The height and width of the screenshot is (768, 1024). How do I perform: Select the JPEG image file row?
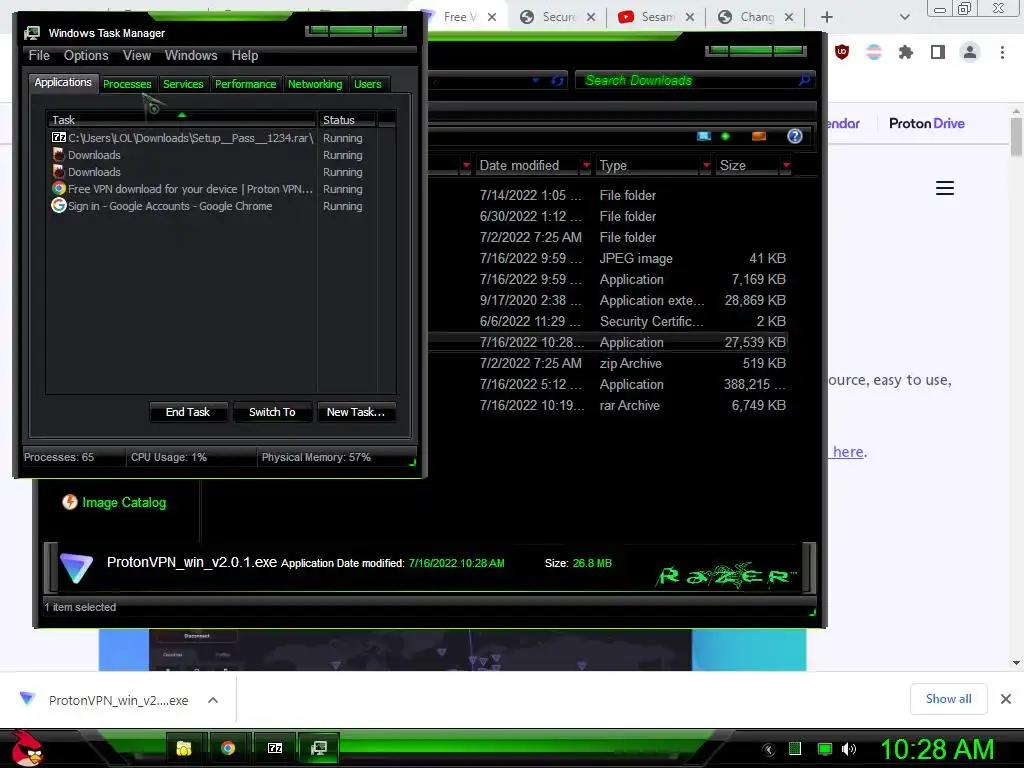pyautogui.click(x=607, y=259)
